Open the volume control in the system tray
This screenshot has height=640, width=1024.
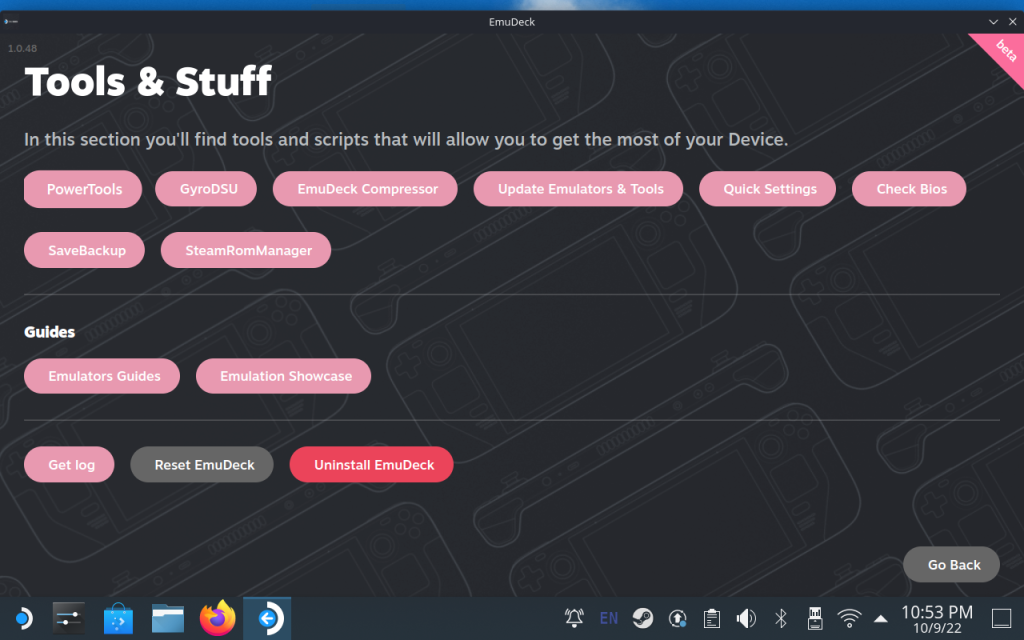(746, 618)
